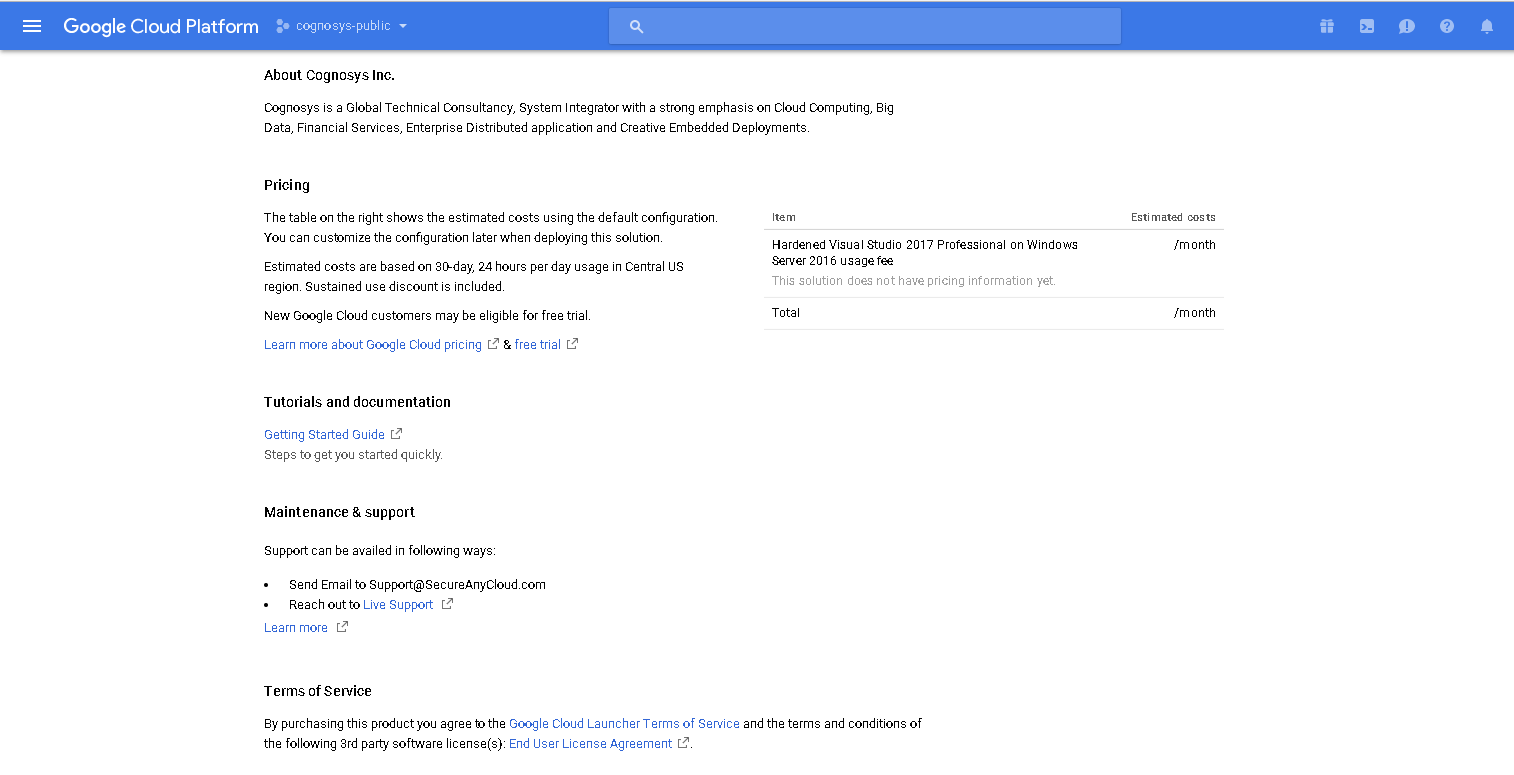
Task: Click the 'Estimated costs' column header
Action: point(1173,217)
